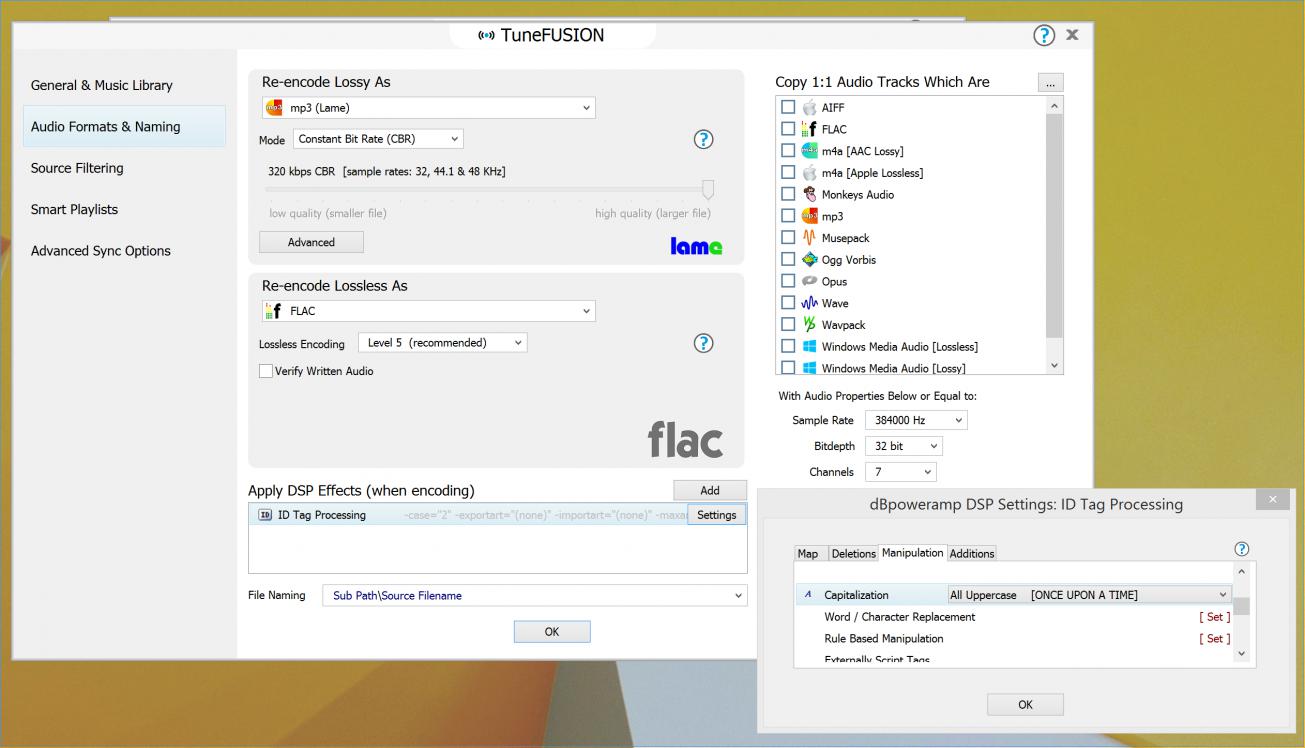
Task: Click the ID icon beside ID Tag Processing
Action: [265, 515]
